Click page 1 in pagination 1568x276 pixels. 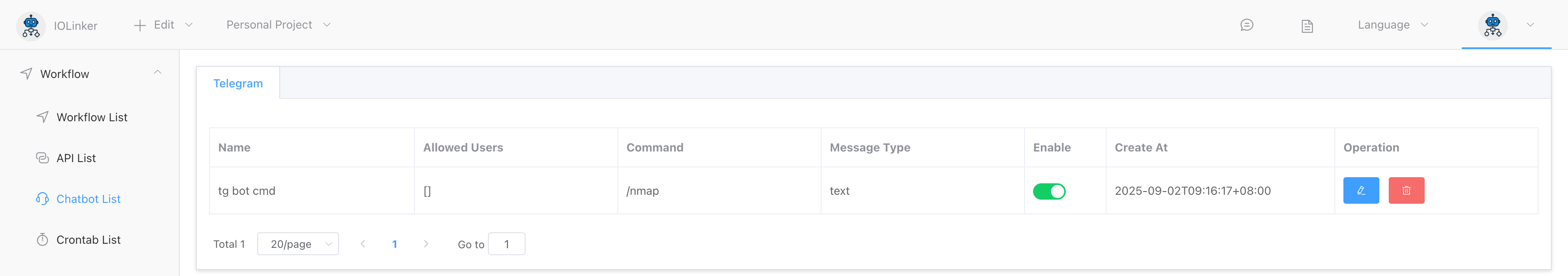tap(394, 244)
